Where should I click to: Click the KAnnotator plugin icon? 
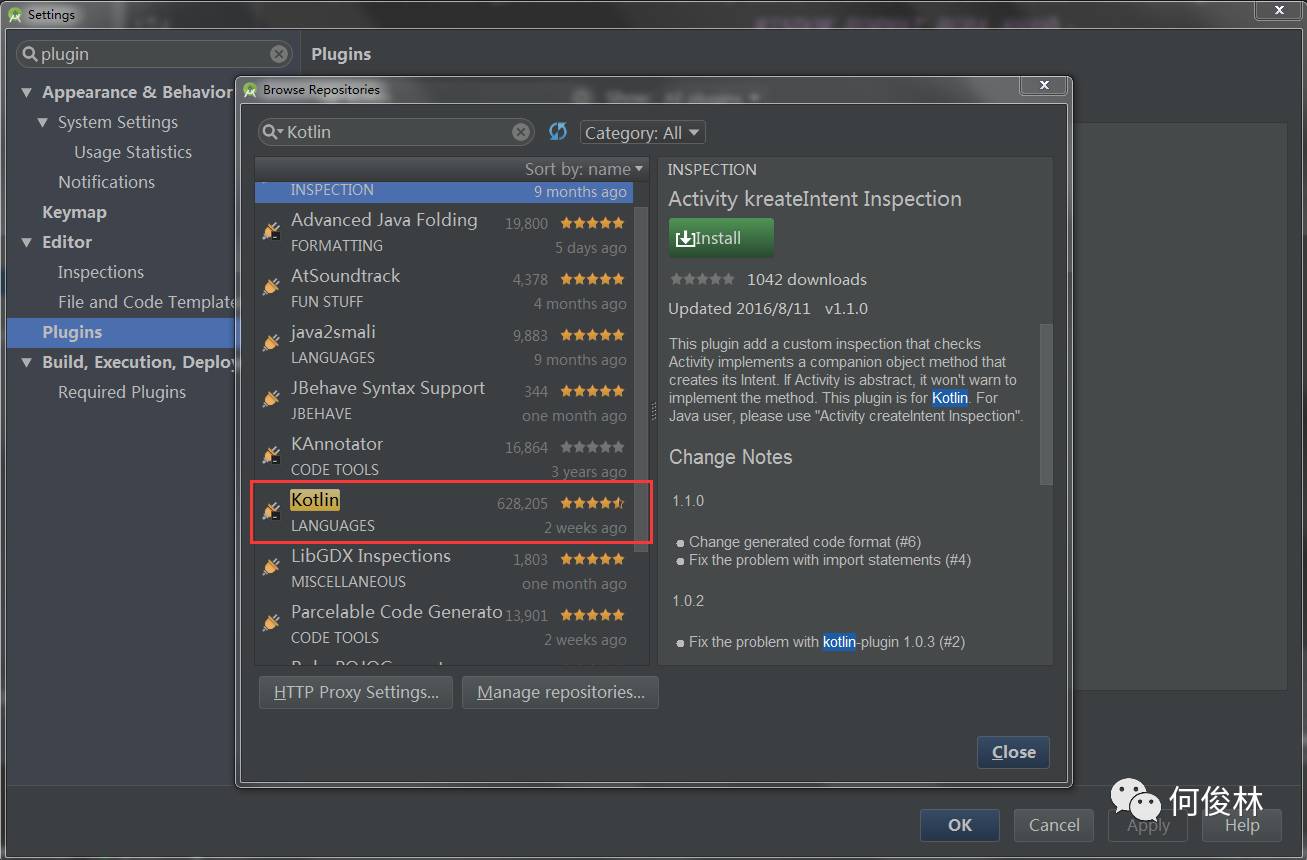pyautogui.click(x=270, y=455)
